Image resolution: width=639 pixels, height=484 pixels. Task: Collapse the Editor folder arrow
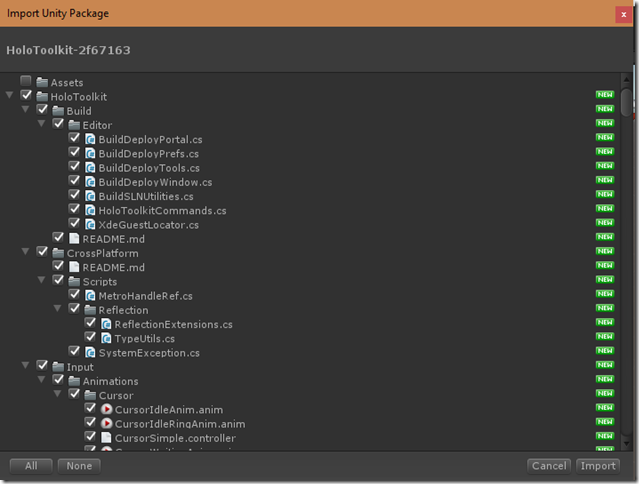(42, 124)
